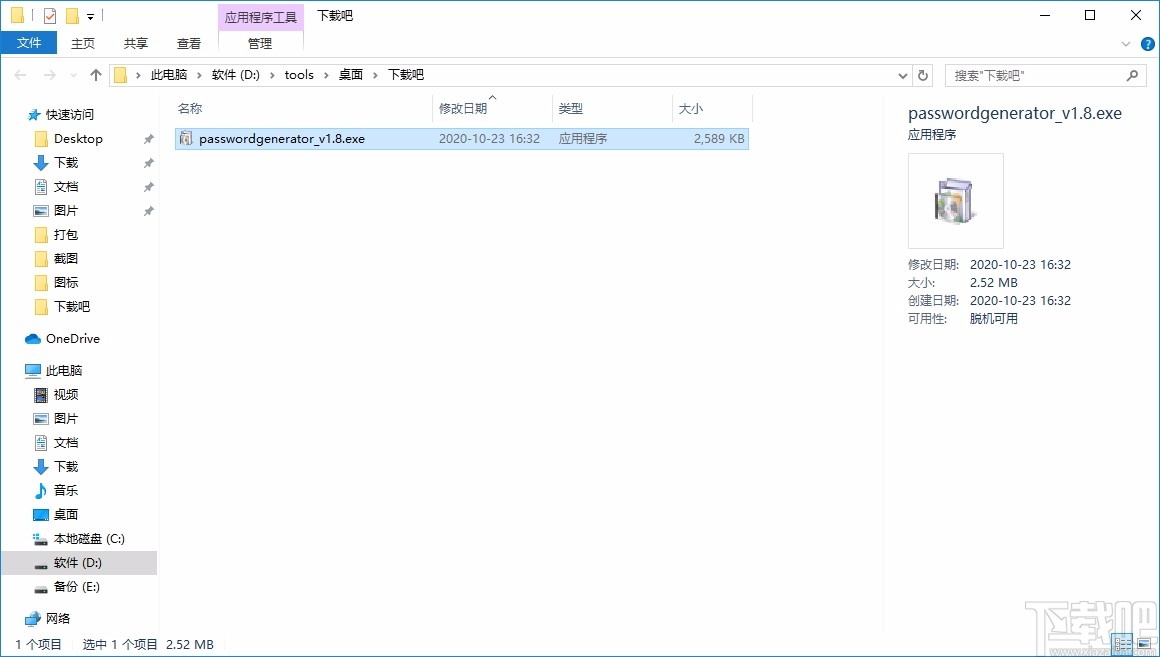Open Desktop folder under quick access
The height and width of the screenshot is (657, 1160).
78,138
